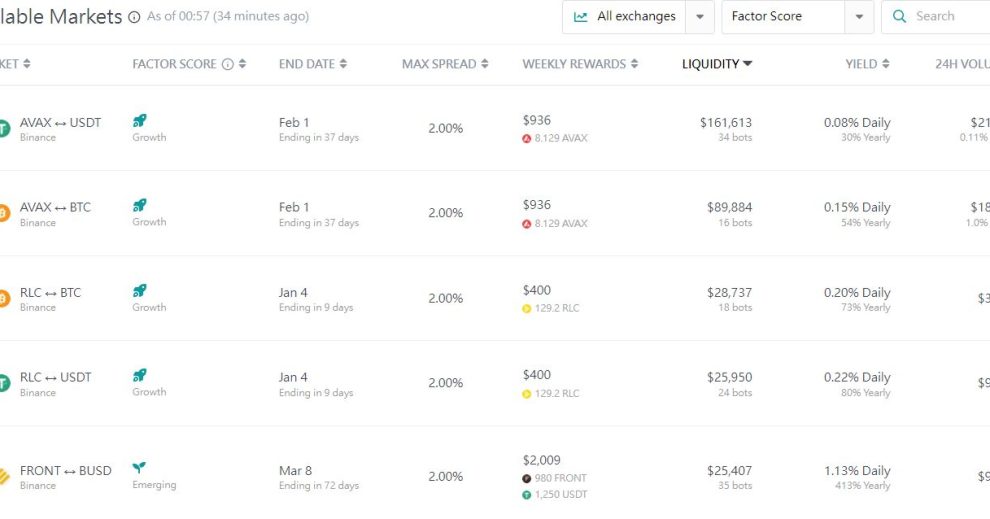Click the RLC token icon in RLC ↔ BTC rewards
990x519 pixels.
click(527, 309)
